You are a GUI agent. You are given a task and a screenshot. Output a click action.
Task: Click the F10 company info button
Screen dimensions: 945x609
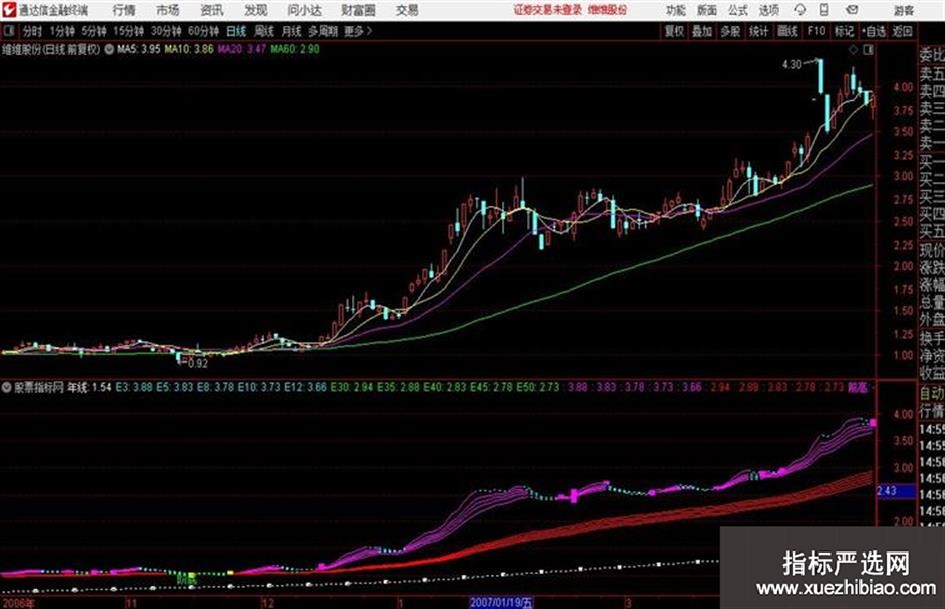click(817, 31)
